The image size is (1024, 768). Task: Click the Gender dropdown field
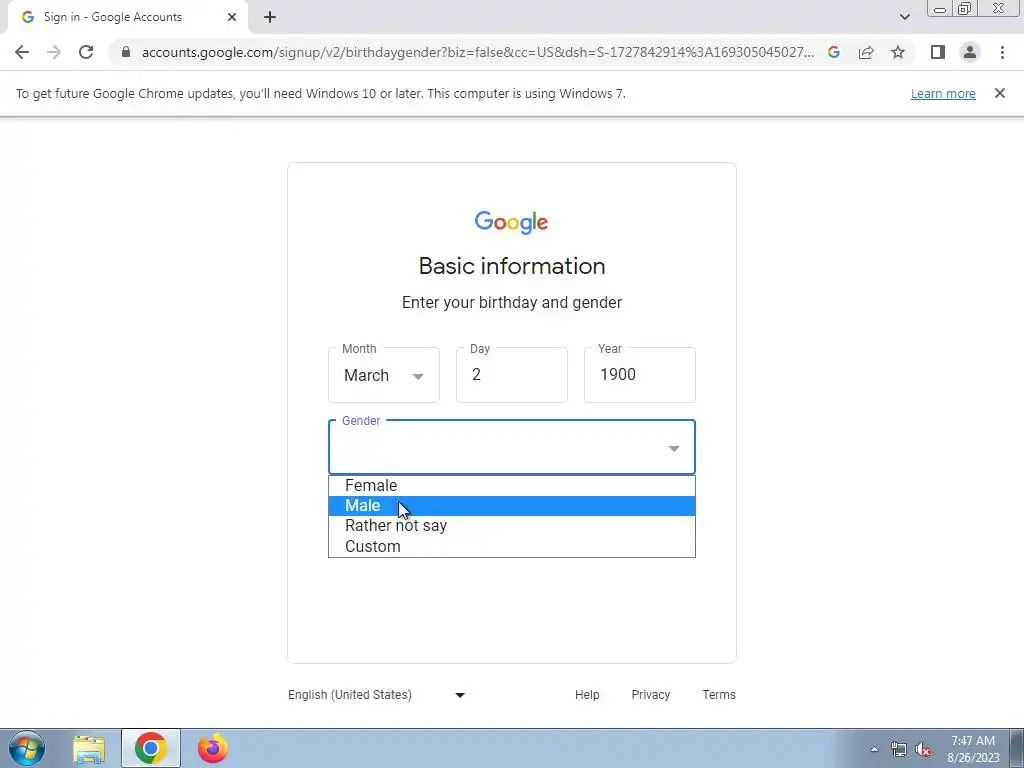512,447
